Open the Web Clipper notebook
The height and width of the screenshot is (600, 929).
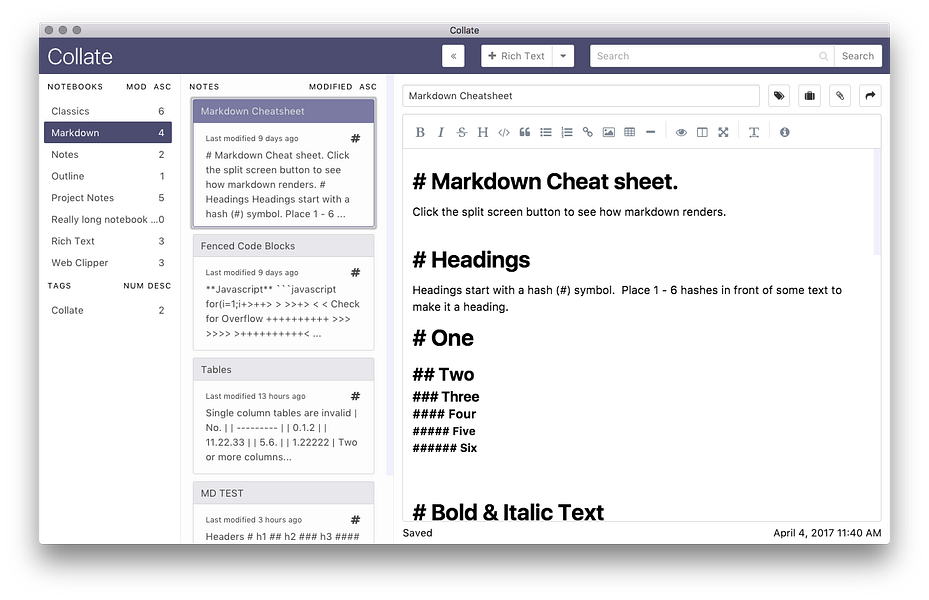click(108, 262)
